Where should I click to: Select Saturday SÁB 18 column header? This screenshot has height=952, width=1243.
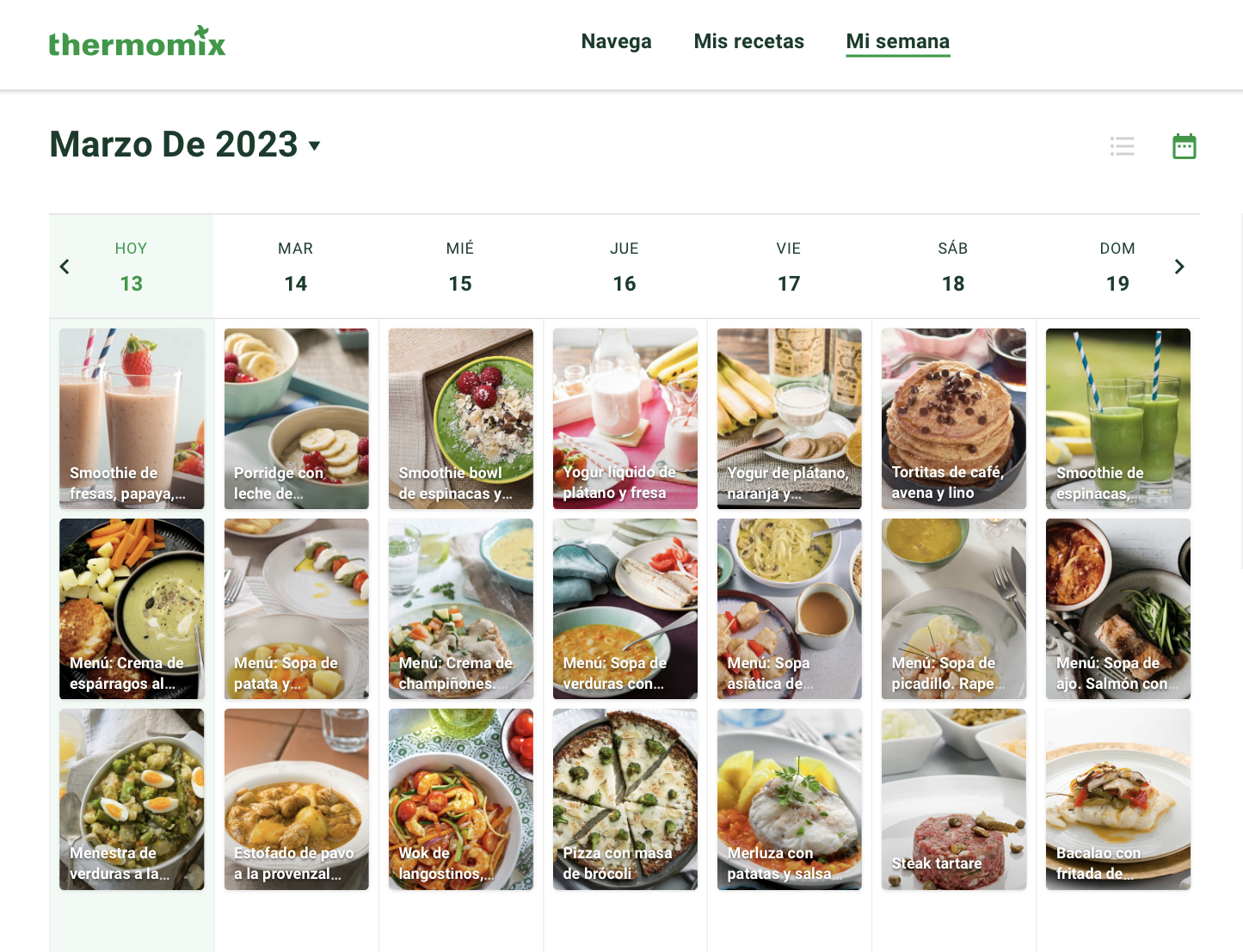point(953,267)
